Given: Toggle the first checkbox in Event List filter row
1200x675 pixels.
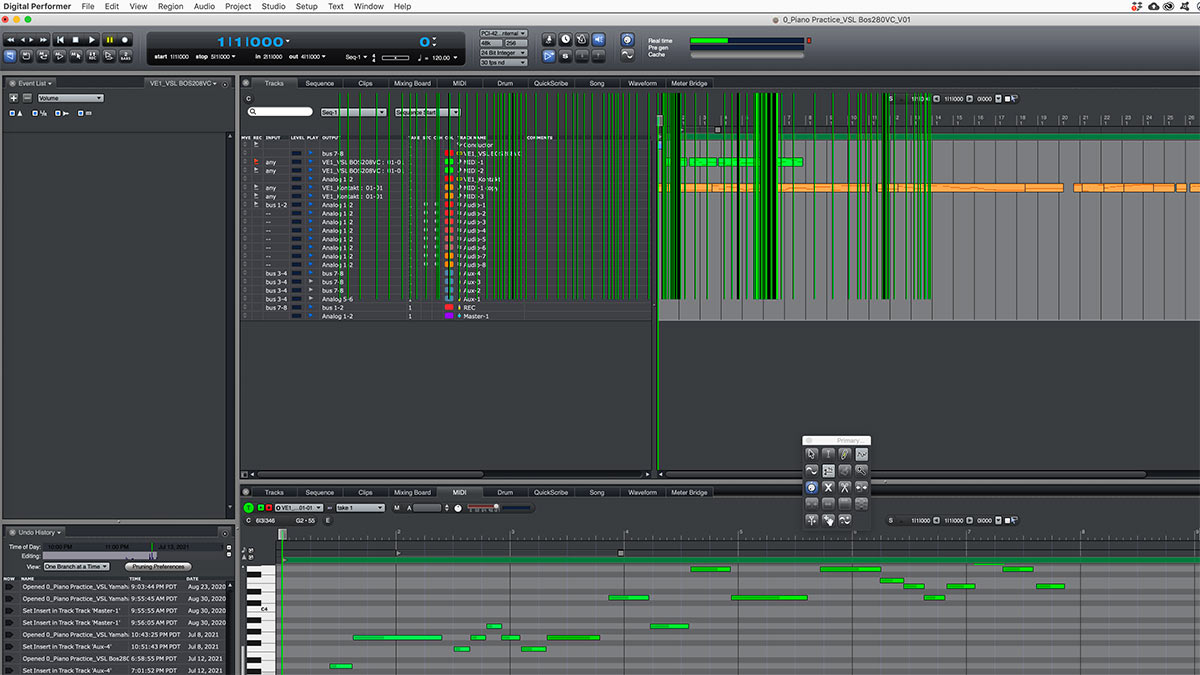Looking at the screenshot, I should click(12, 113).
